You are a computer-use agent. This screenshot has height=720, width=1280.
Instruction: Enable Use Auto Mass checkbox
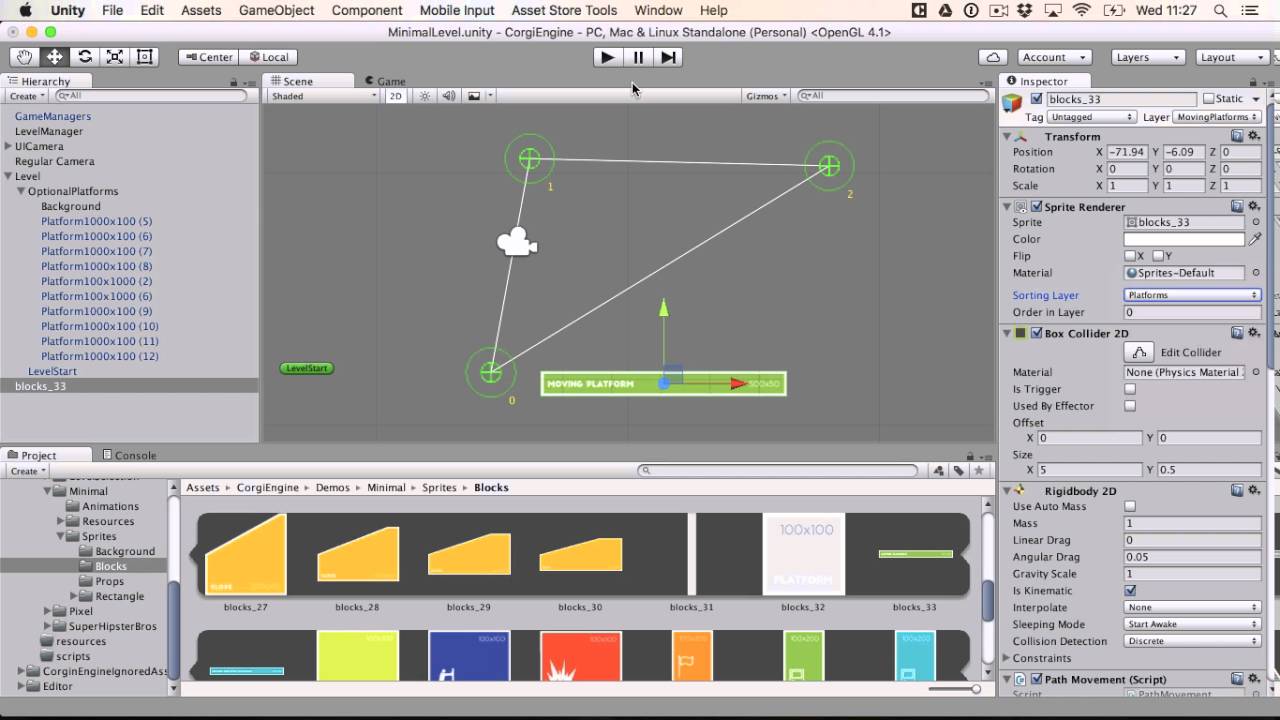1130,506
